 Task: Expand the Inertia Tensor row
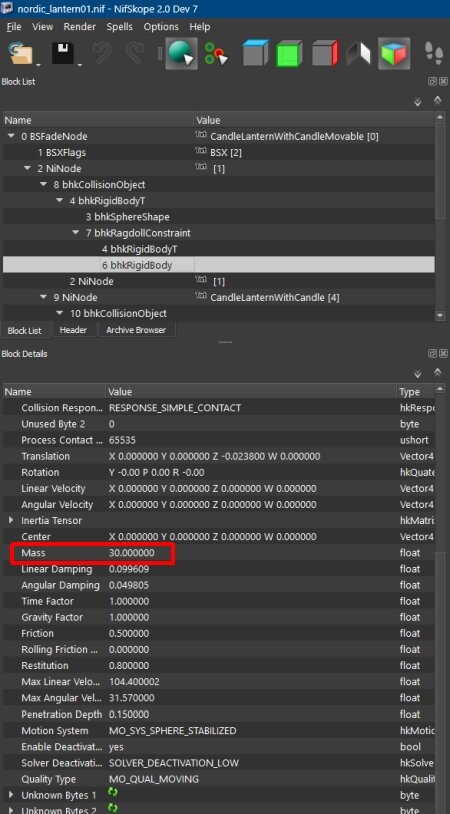[11, 520]
